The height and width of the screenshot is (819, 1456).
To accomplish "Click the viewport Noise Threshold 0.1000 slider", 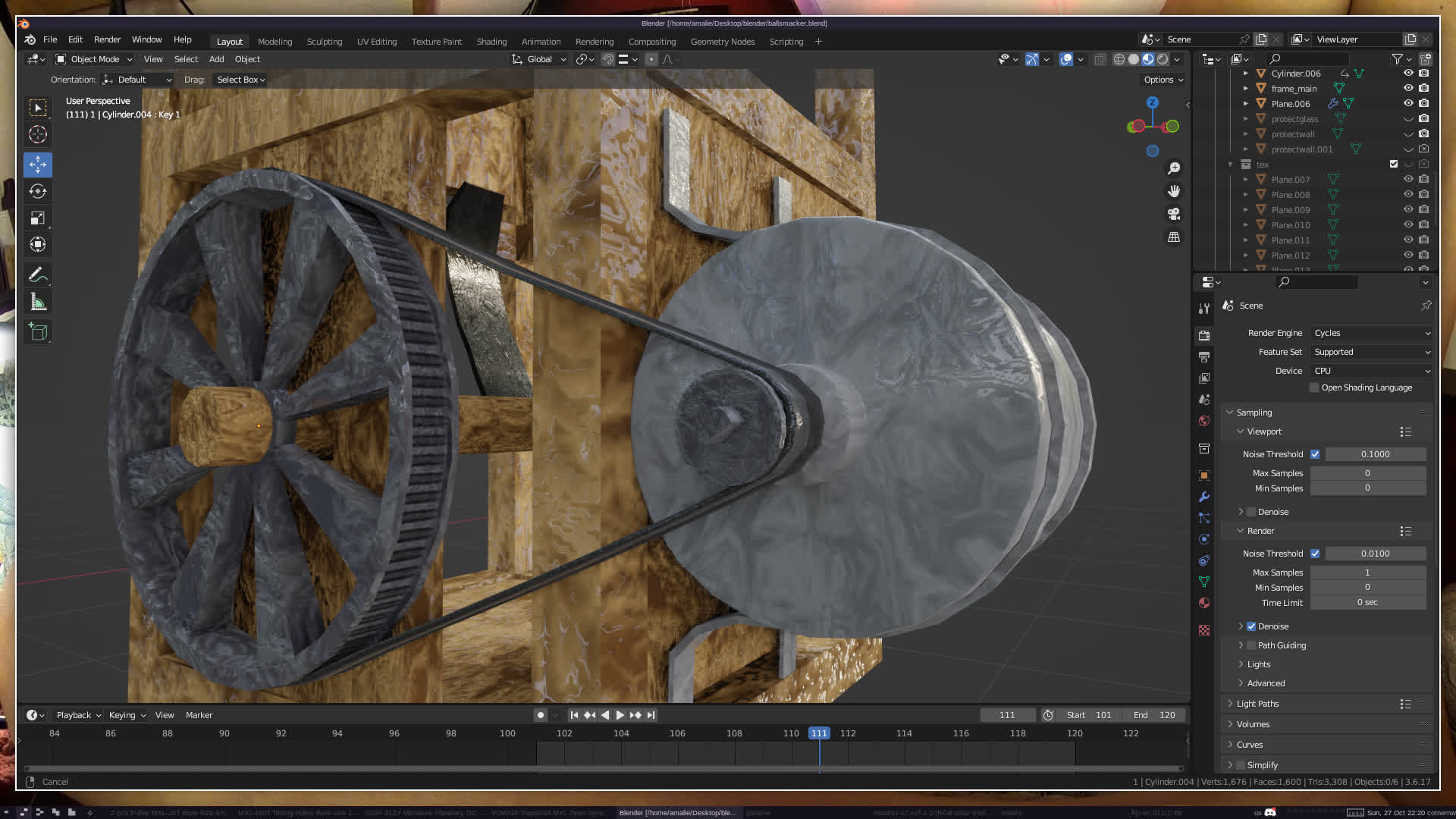I will pos(1375,454).
